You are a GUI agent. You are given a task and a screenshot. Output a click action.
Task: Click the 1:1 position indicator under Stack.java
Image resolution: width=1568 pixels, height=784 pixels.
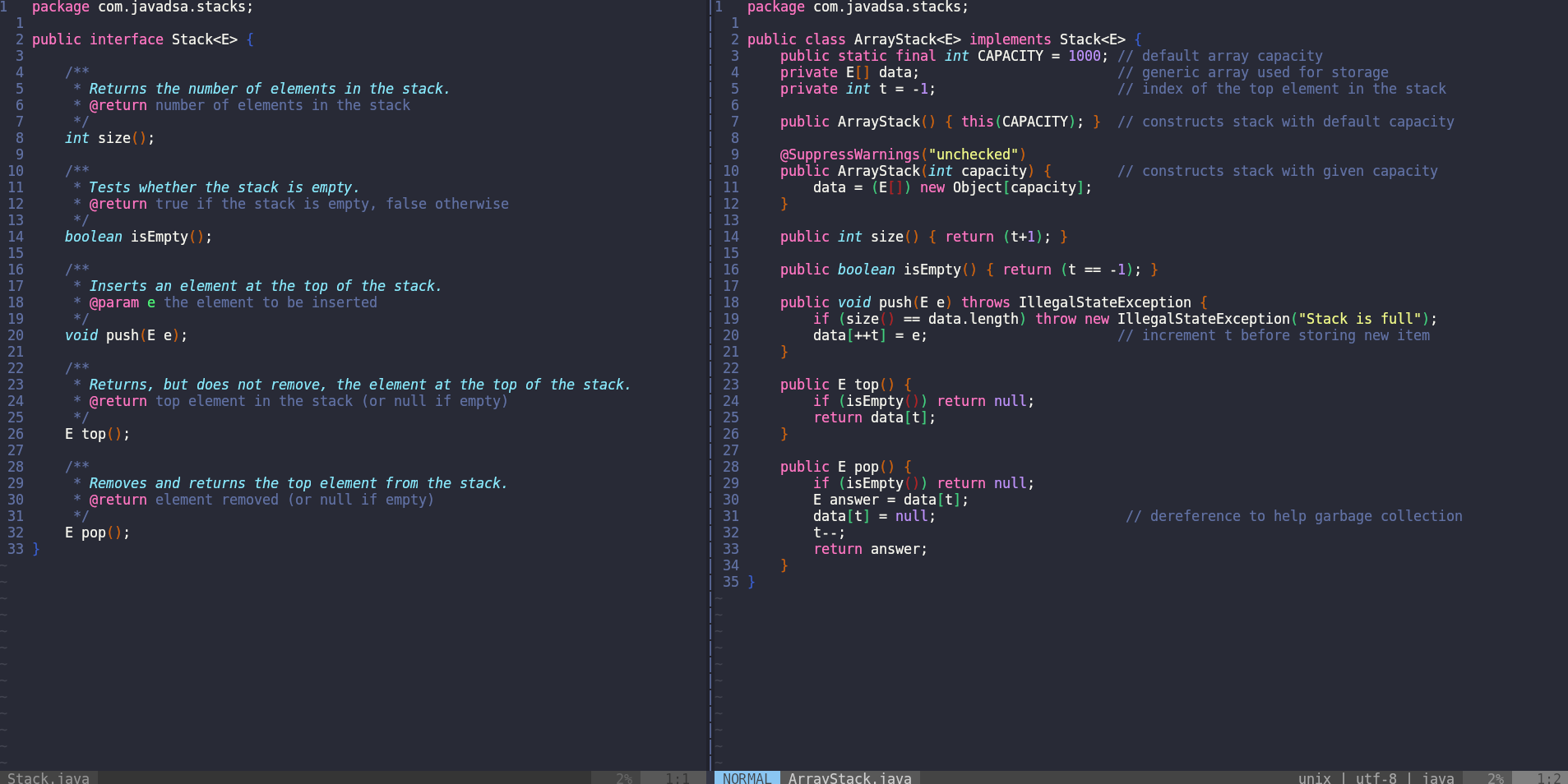click(x=677, y=778)
